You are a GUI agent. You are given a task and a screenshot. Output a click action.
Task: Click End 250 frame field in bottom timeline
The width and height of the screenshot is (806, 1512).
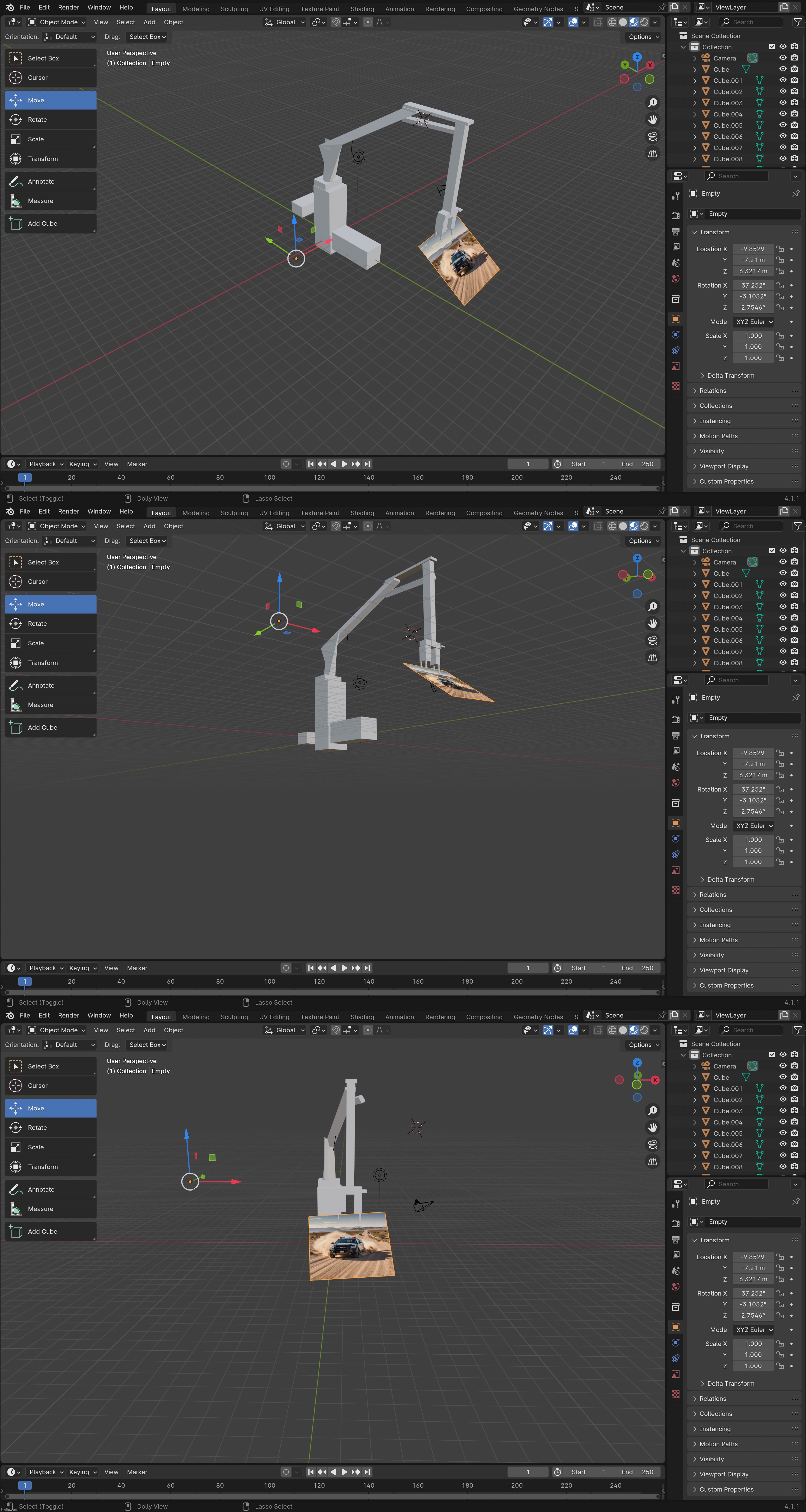point(637,1472)
